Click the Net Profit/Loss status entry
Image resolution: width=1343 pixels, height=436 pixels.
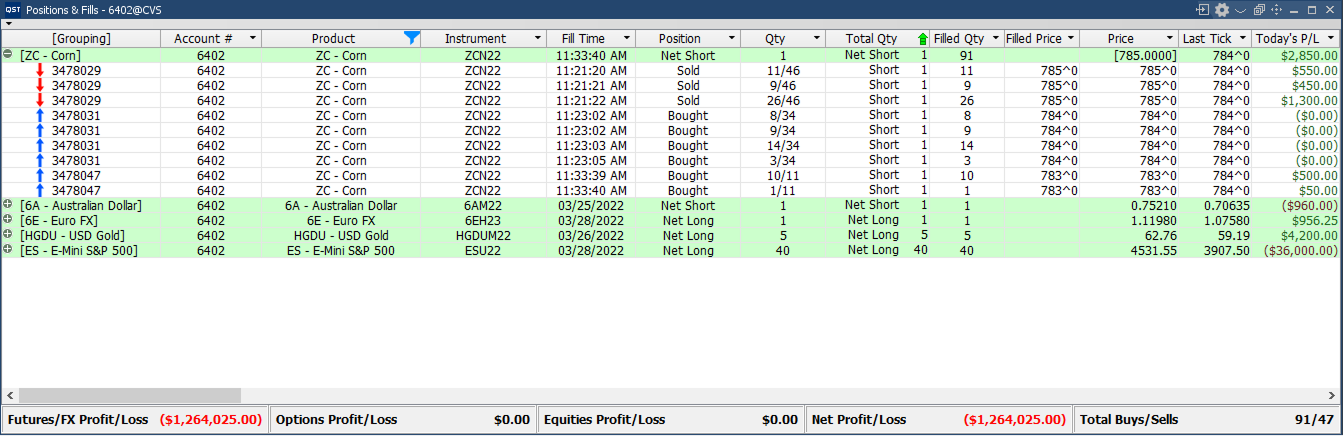pyautogui.click(x=939, y=420)
